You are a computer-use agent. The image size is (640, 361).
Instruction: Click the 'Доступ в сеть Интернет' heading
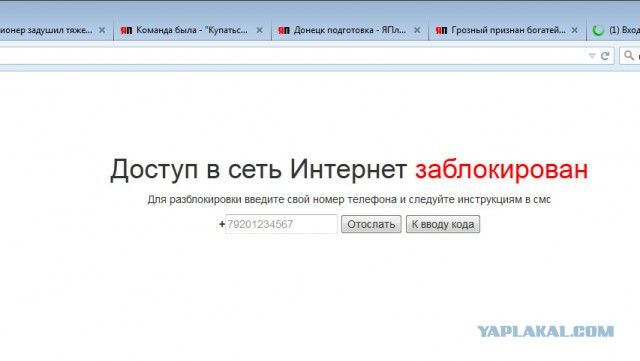point(258,169)
